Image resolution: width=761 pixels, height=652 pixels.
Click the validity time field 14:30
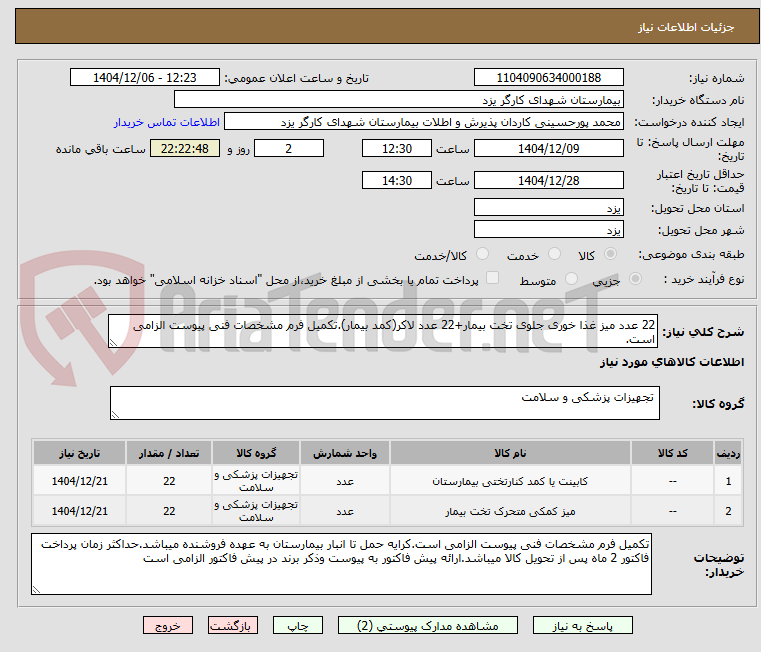coord(397,181)
